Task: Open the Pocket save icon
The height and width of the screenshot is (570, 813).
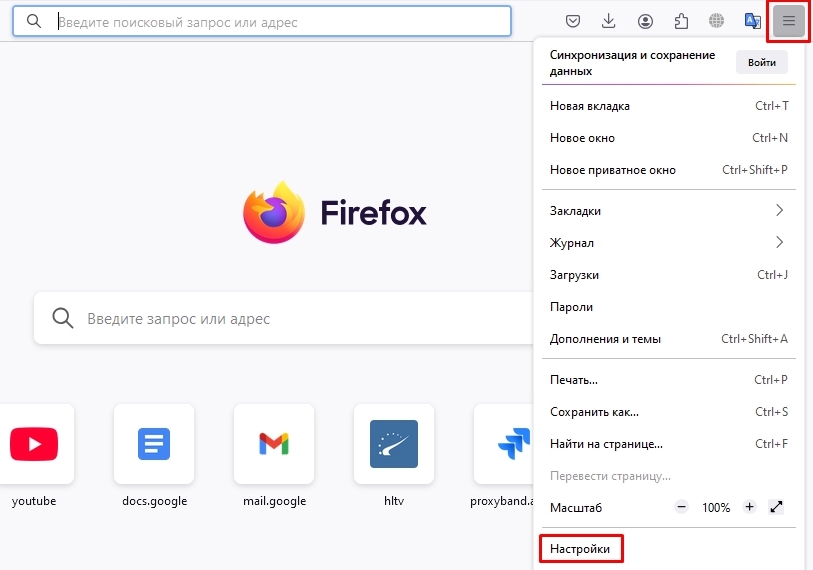Action: [x=572, y=21]
